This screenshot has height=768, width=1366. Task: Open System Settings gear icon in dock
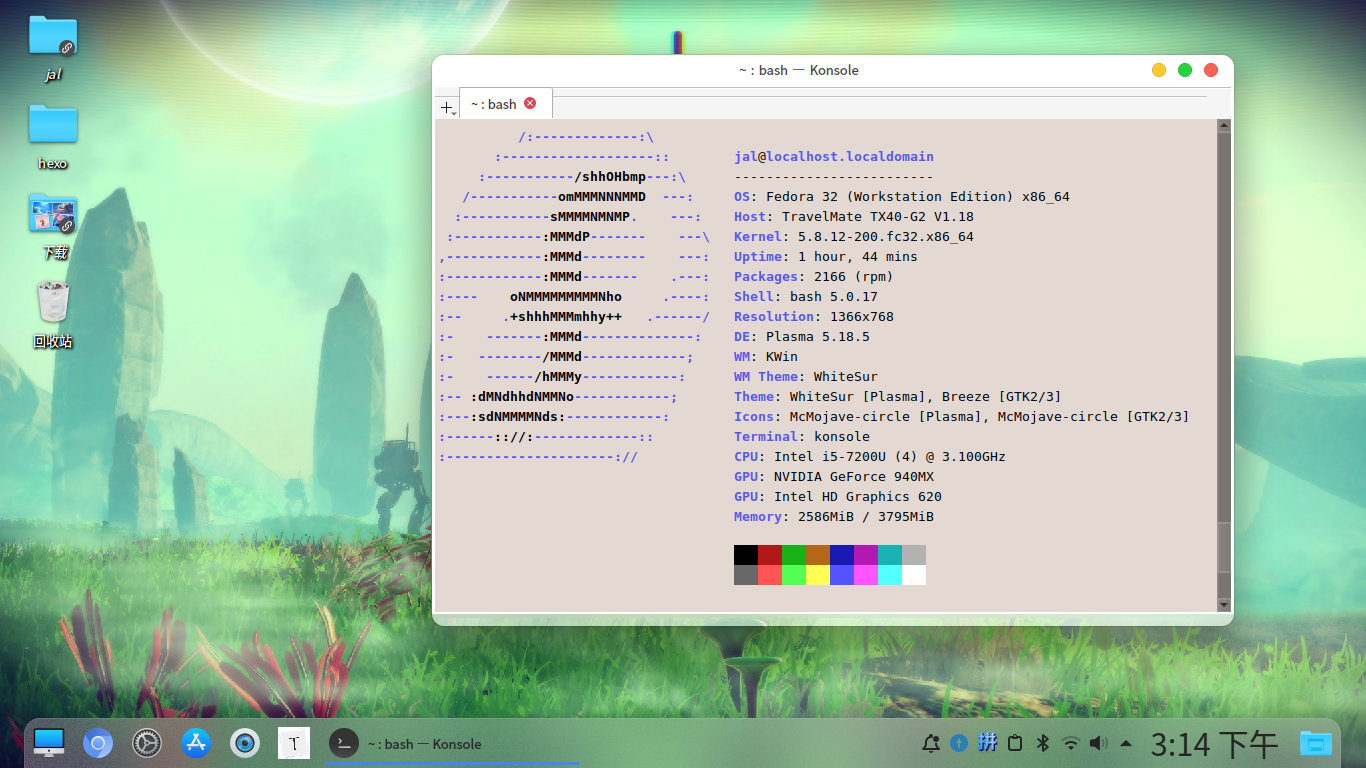[x=146, y=743]
